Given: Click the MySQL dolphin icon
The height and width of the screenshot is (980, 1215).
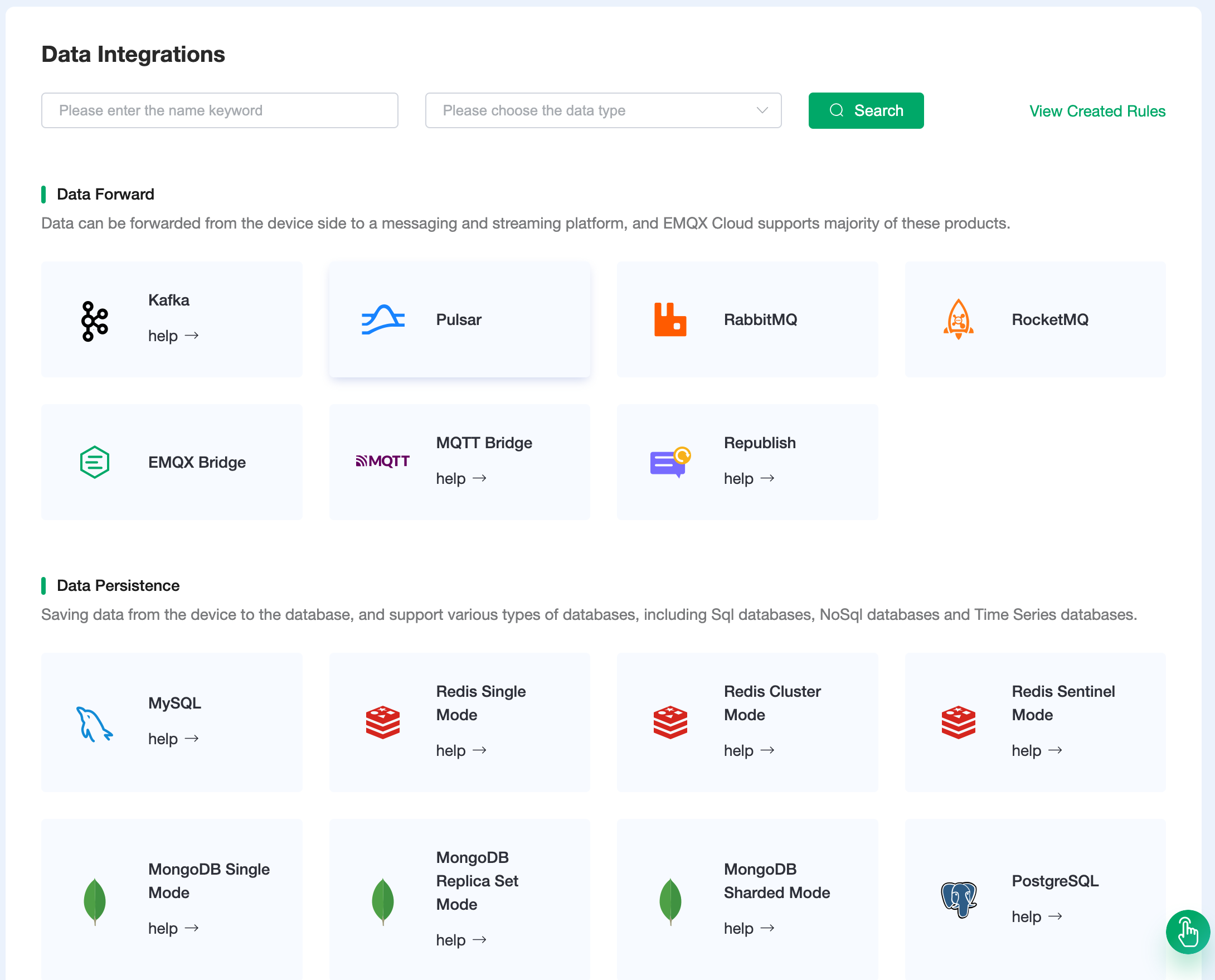Looking at the screenshot, I should (94, 724).
